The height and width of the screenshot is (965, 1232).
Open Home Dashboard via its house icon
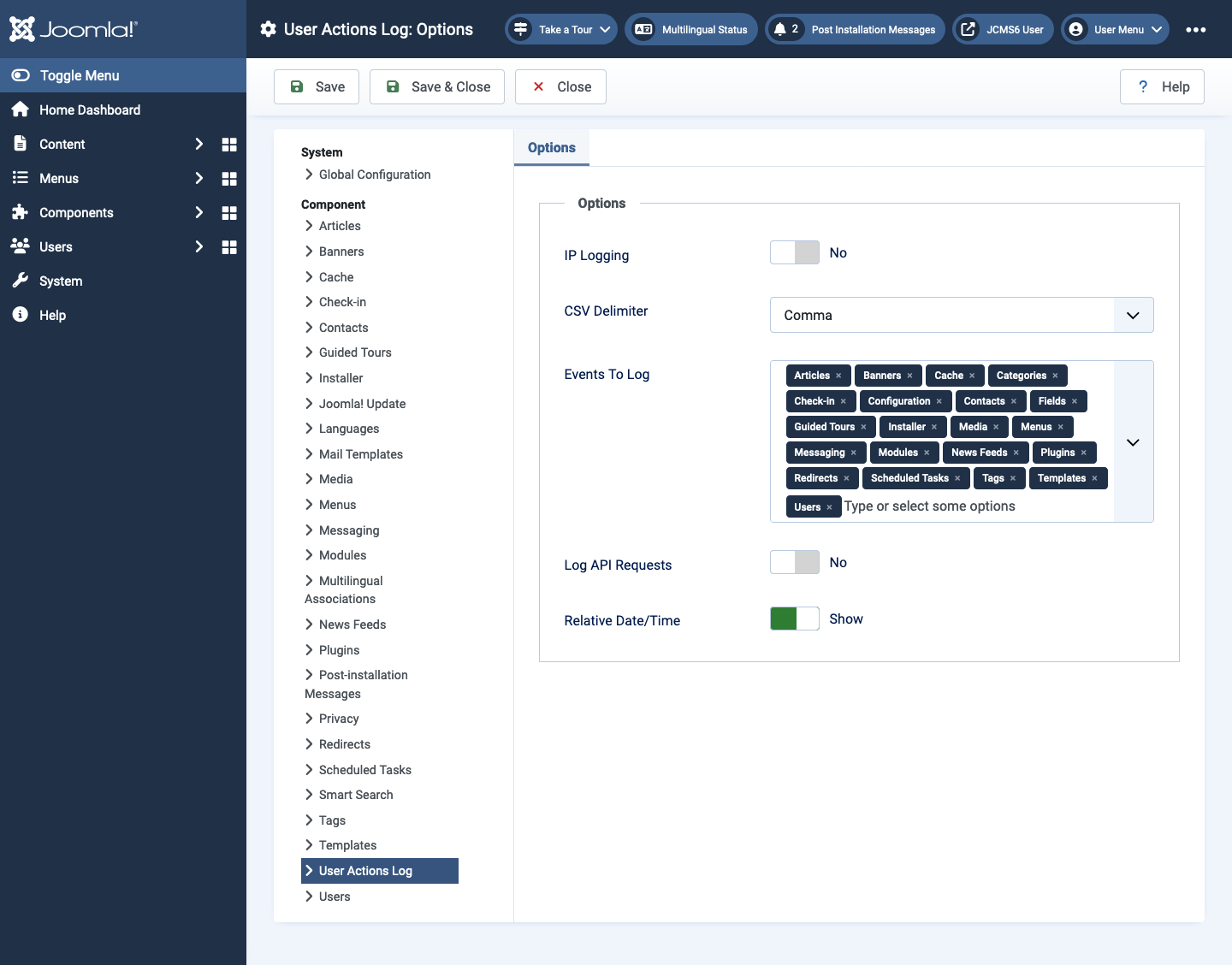click(x=21, y=110)
